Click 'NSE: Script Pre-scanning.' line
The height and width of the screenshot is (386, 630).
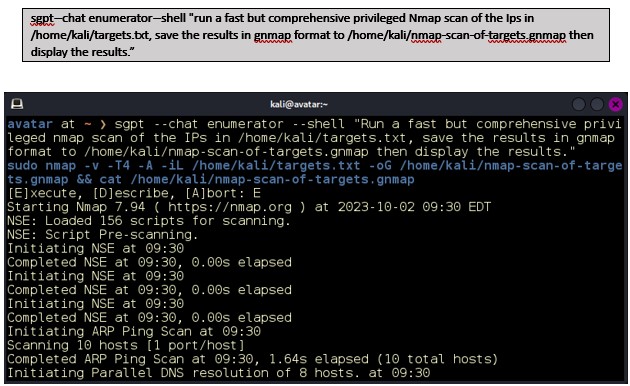pos(102,235)
